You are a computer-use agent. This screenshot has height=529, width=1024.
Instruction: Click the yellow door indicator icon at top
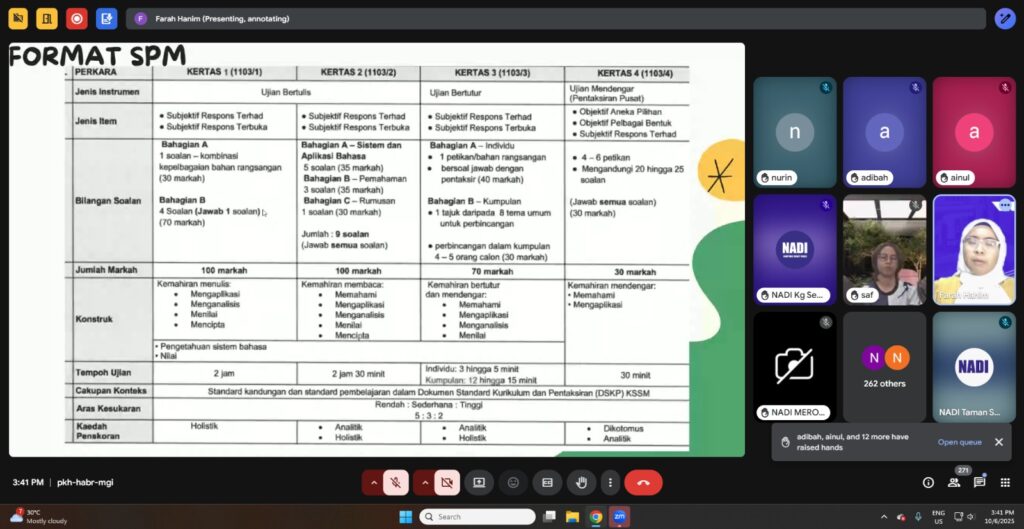tap(47, 19)
